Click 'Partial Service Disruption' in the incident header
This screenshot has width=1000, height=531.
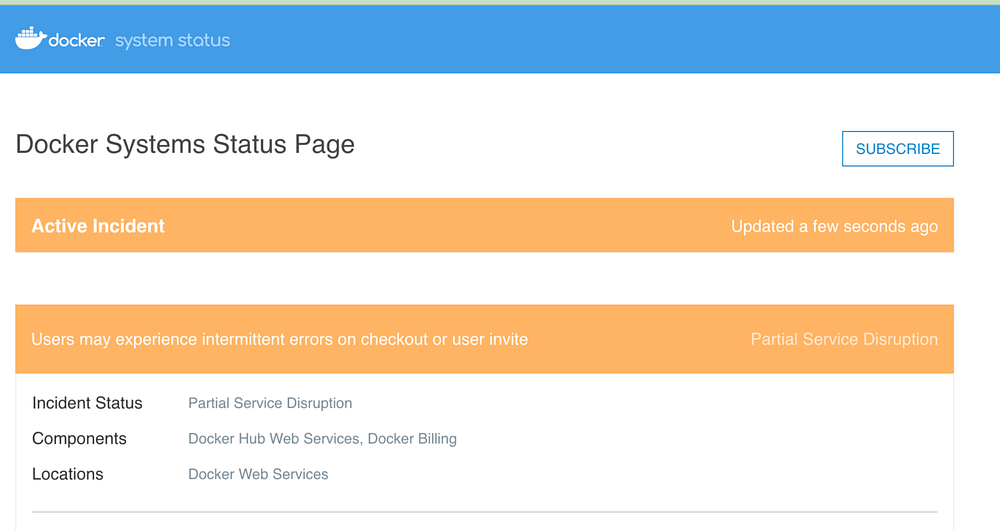coord(844,339)
